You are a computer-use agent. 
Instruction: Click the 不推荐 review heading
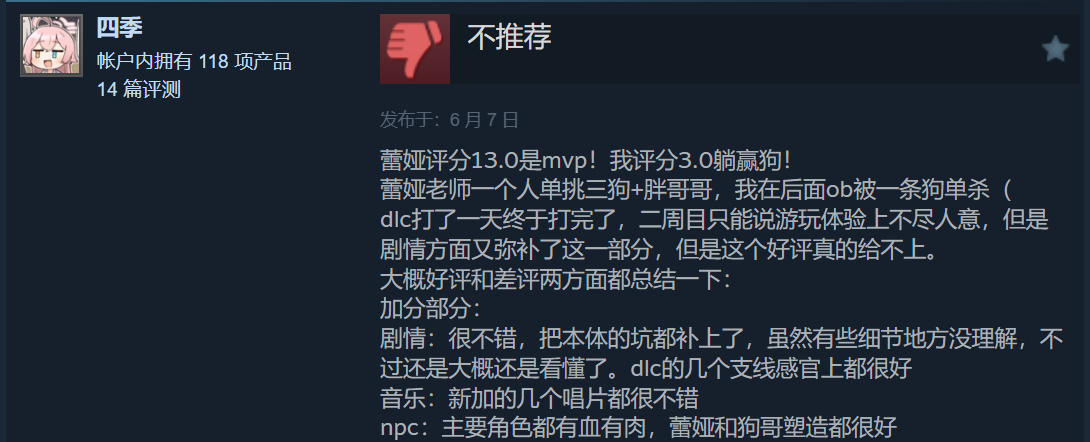[510, 38]
